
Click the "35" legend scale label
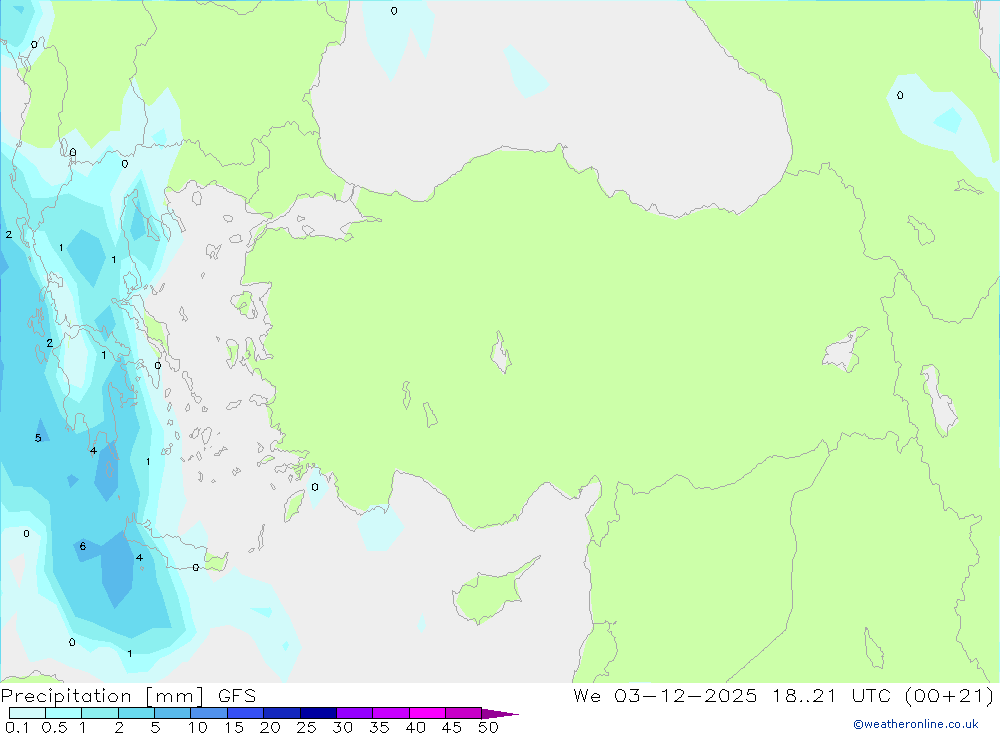coord(379,727)
